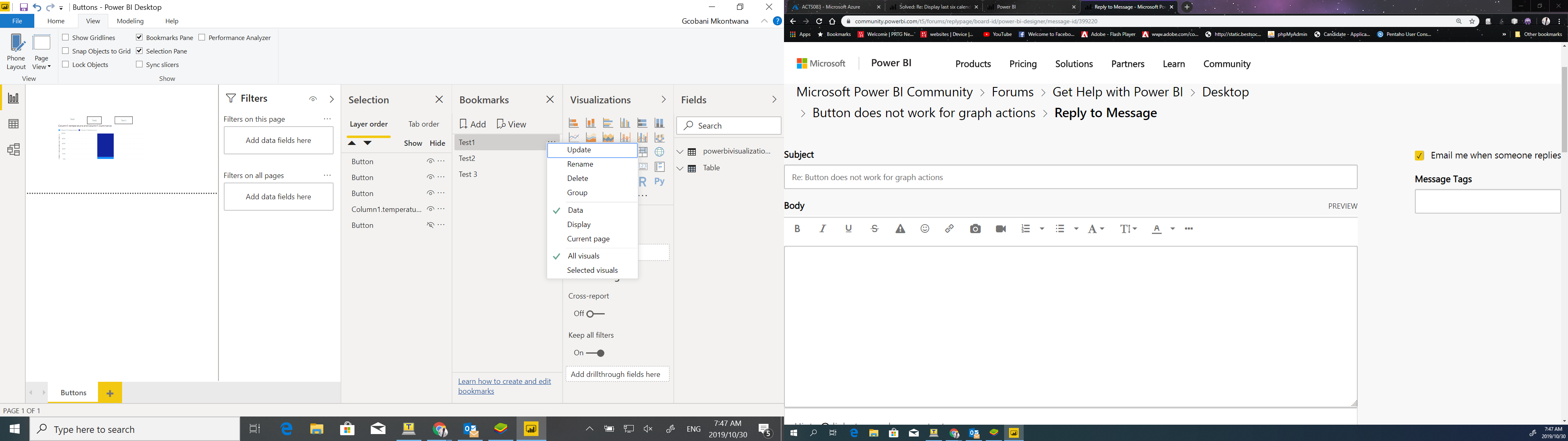This screenshot has height=441, width=1568.
Task: Choose the globe map visualization icon
Action: click(x=659, y=152)
